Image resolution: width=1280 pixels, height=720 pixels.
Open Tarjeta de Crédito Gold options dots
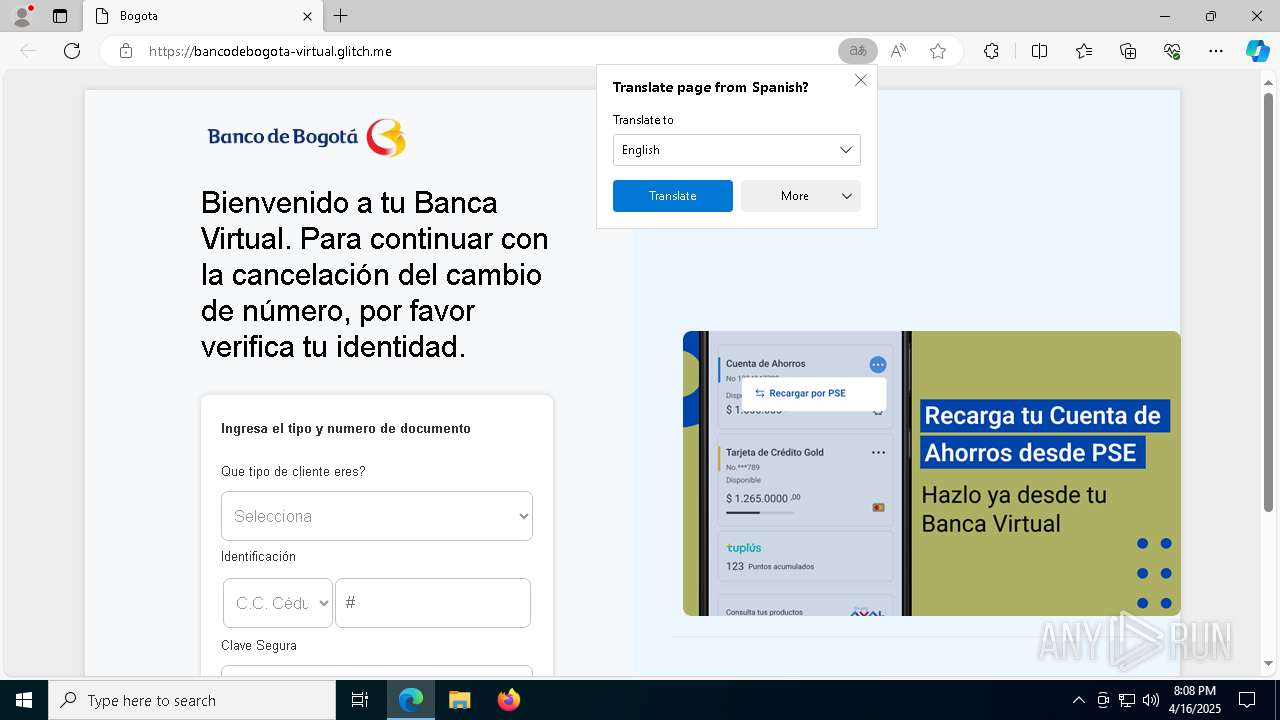878,453
